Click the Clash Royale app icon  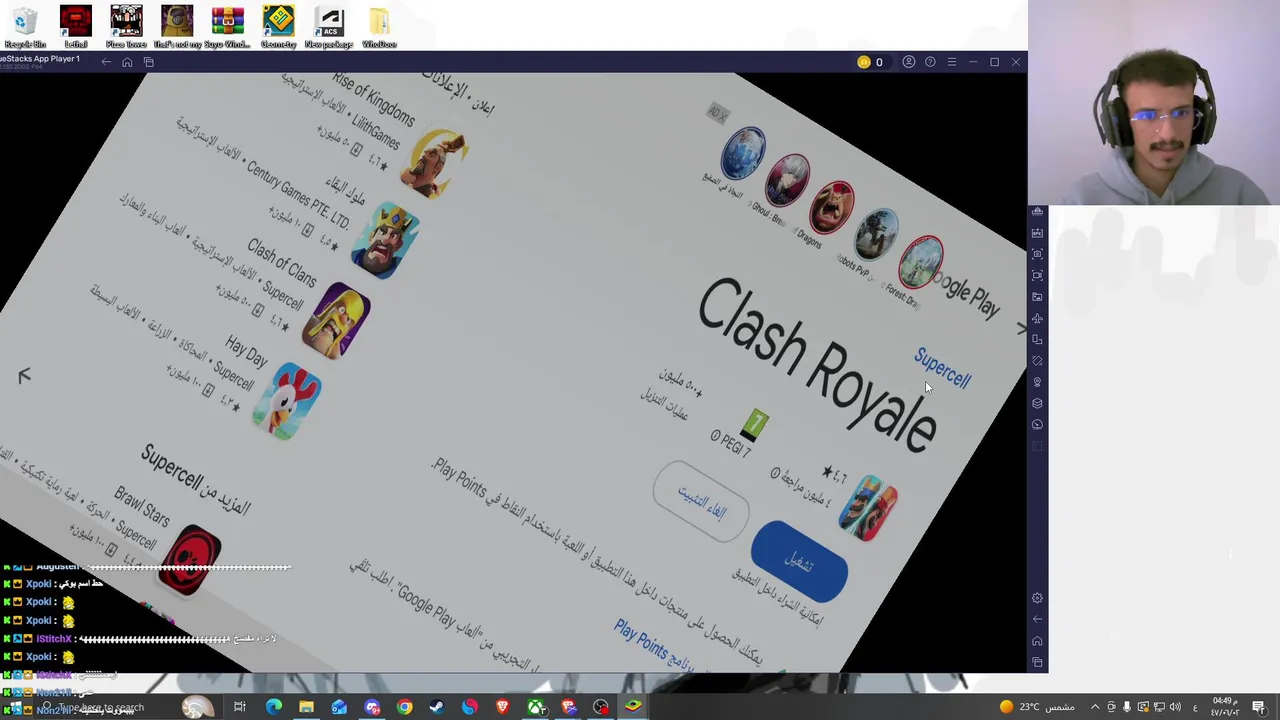pos(868,508)
